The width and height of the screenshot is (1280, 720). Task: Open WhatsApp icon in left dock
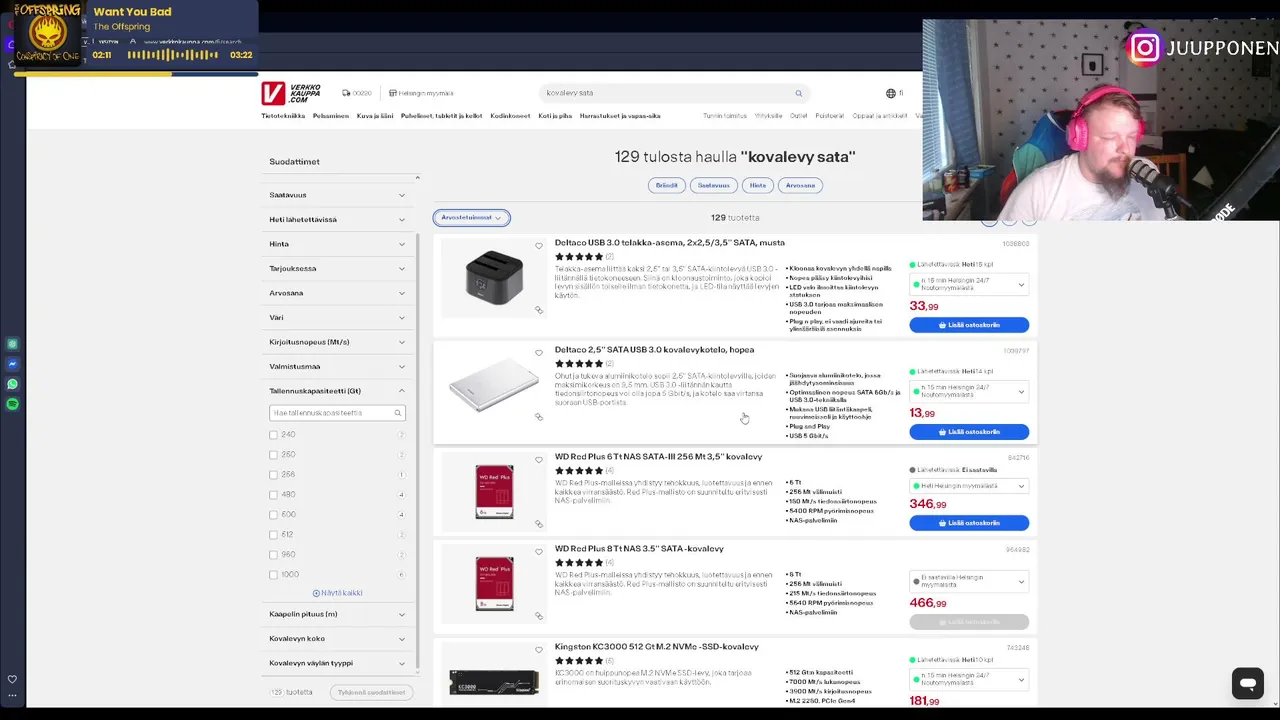click(x=12, y=384)
